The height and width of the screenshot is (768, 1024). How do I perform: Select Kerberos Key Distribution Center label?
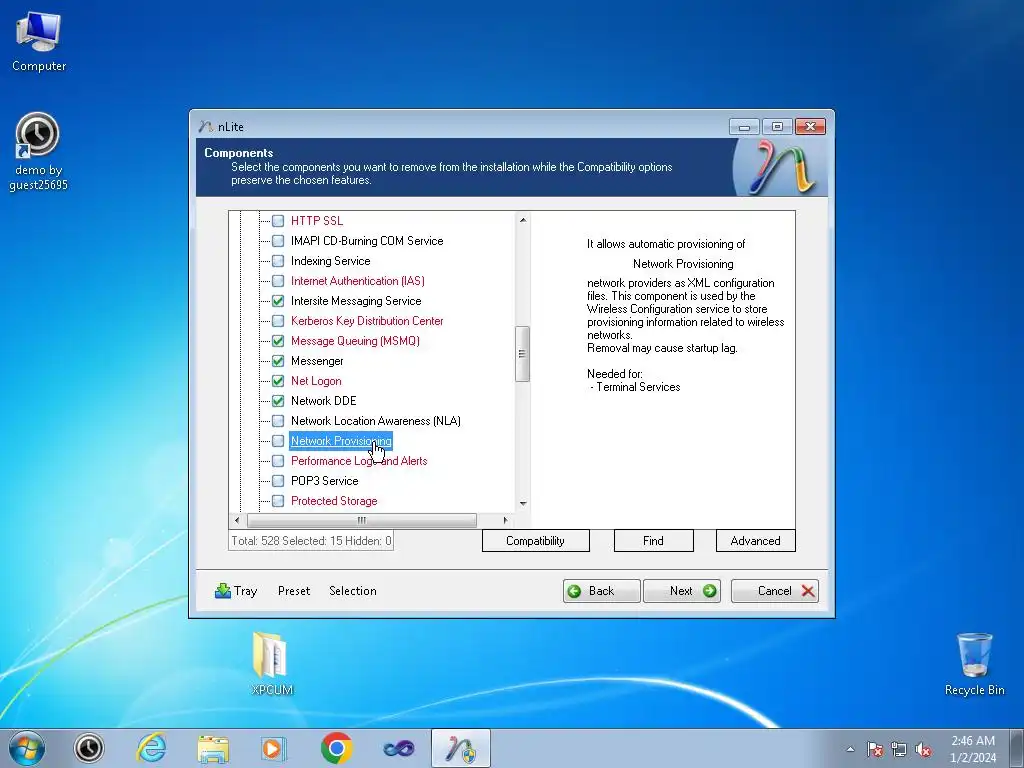click(x=367, y=321)
